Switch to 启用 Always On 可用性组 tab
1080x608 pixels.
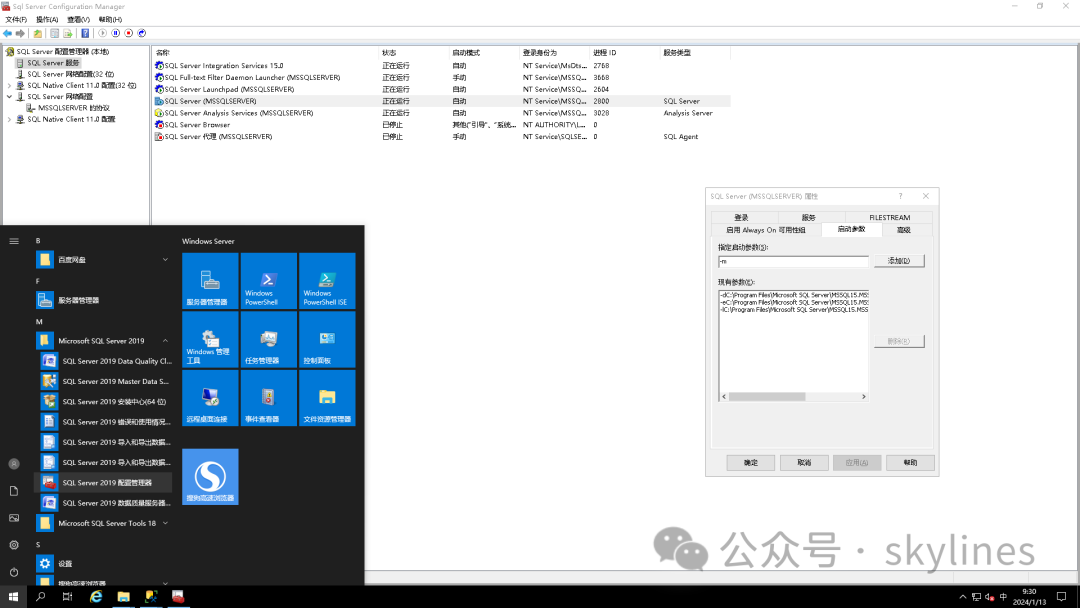(766, 230)
